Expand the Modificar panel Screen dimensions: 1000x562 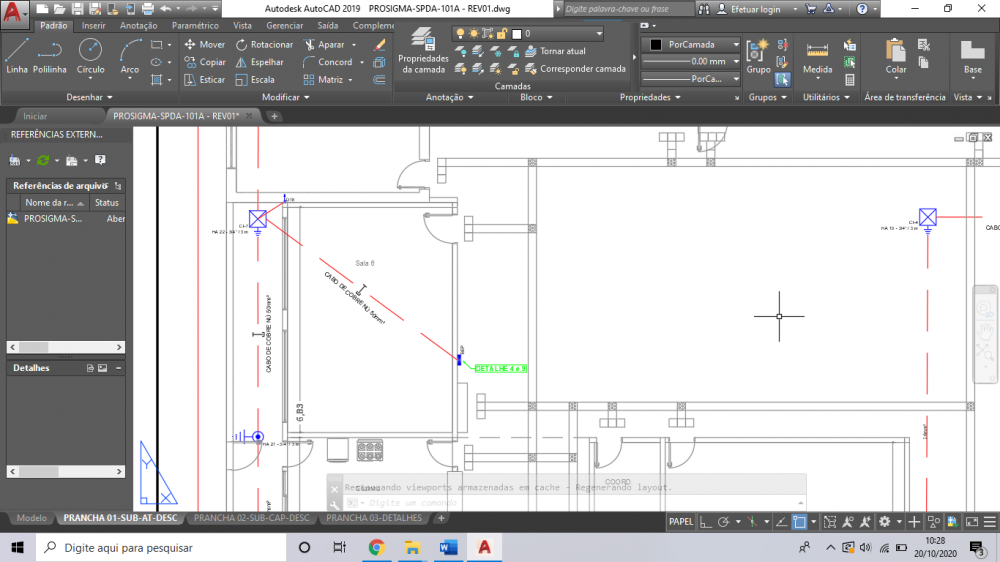[286, 97]
